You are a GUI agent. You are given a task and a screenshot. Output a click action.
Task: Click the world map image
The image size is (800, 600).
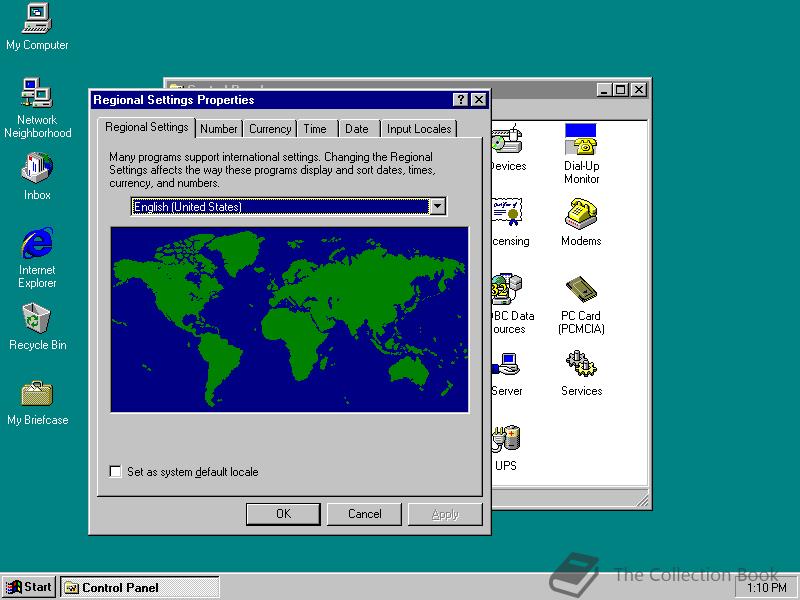coord(289,319)
